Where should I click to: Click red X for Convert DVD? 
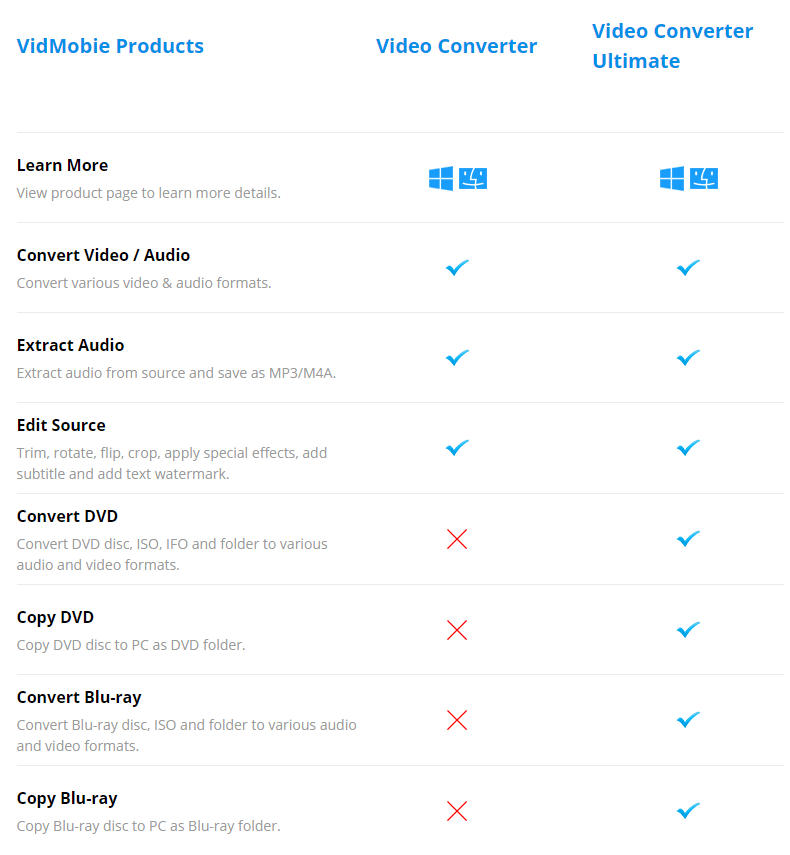click(457, 539)
